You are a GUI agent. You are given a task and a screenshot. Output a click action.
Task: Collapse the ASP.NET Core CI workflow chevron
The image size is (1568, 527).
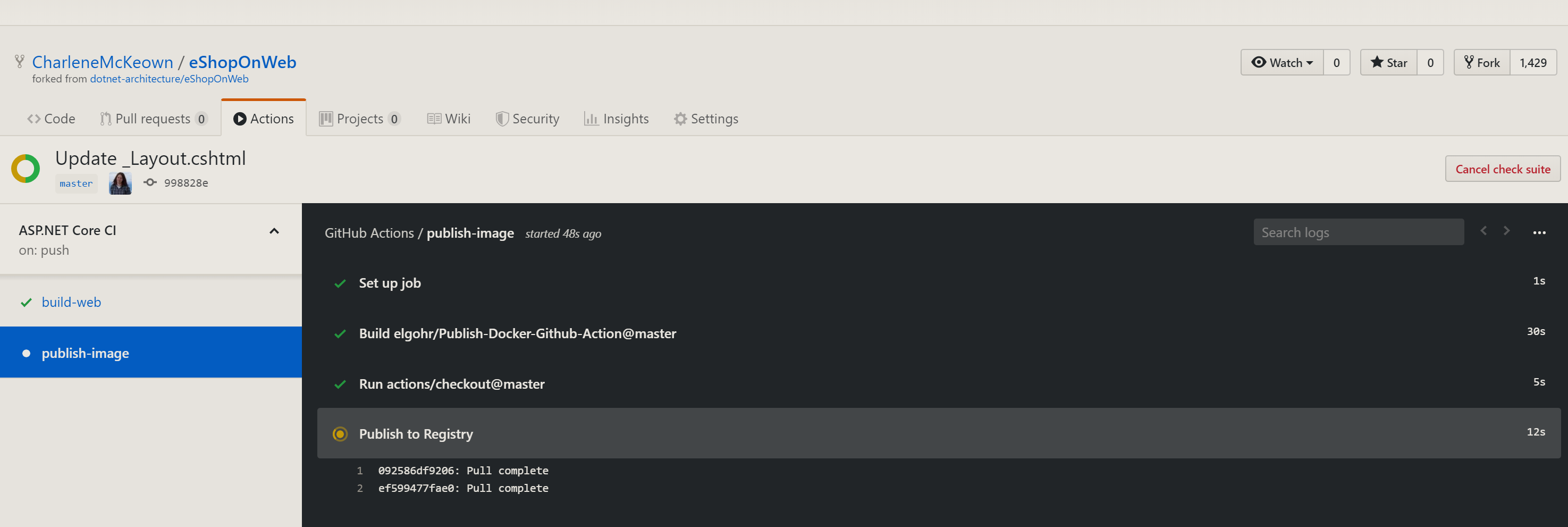274,231
